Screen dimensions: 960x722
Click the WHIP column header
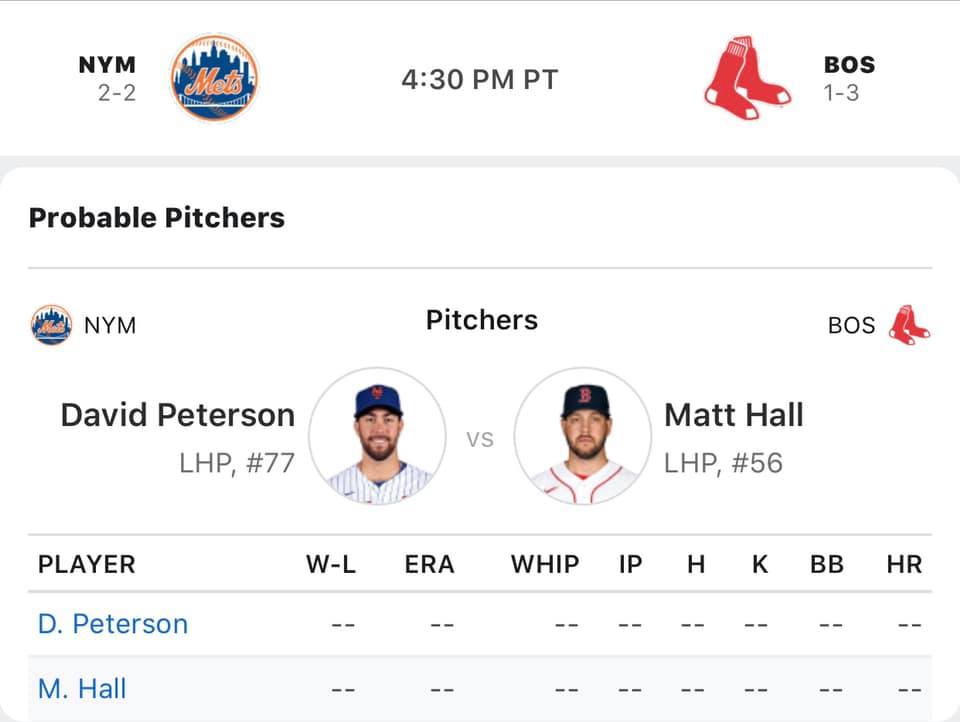tap(545, 564)
